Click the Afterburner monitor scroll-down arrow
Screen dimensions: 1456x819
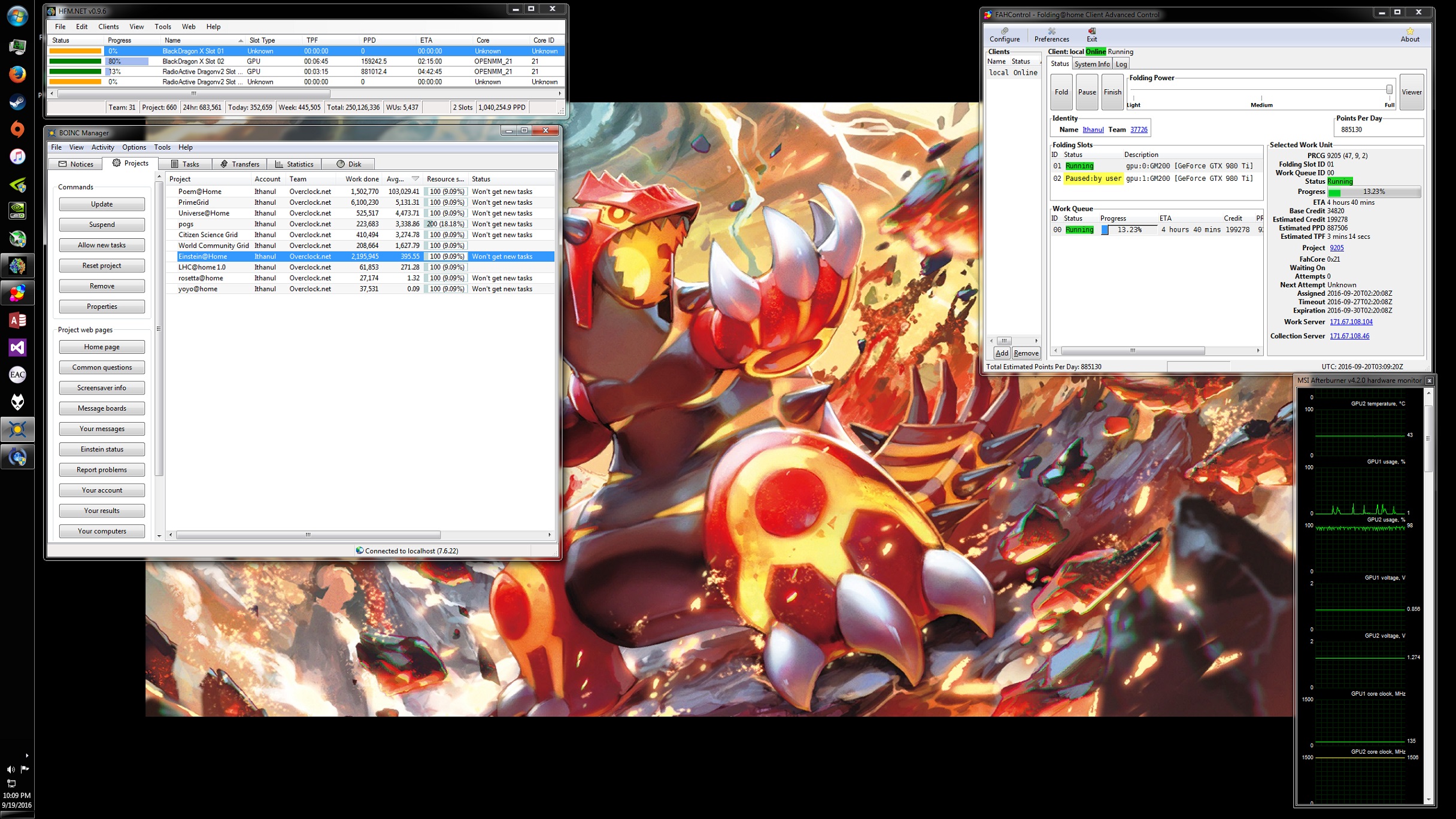coord(1428,799)
